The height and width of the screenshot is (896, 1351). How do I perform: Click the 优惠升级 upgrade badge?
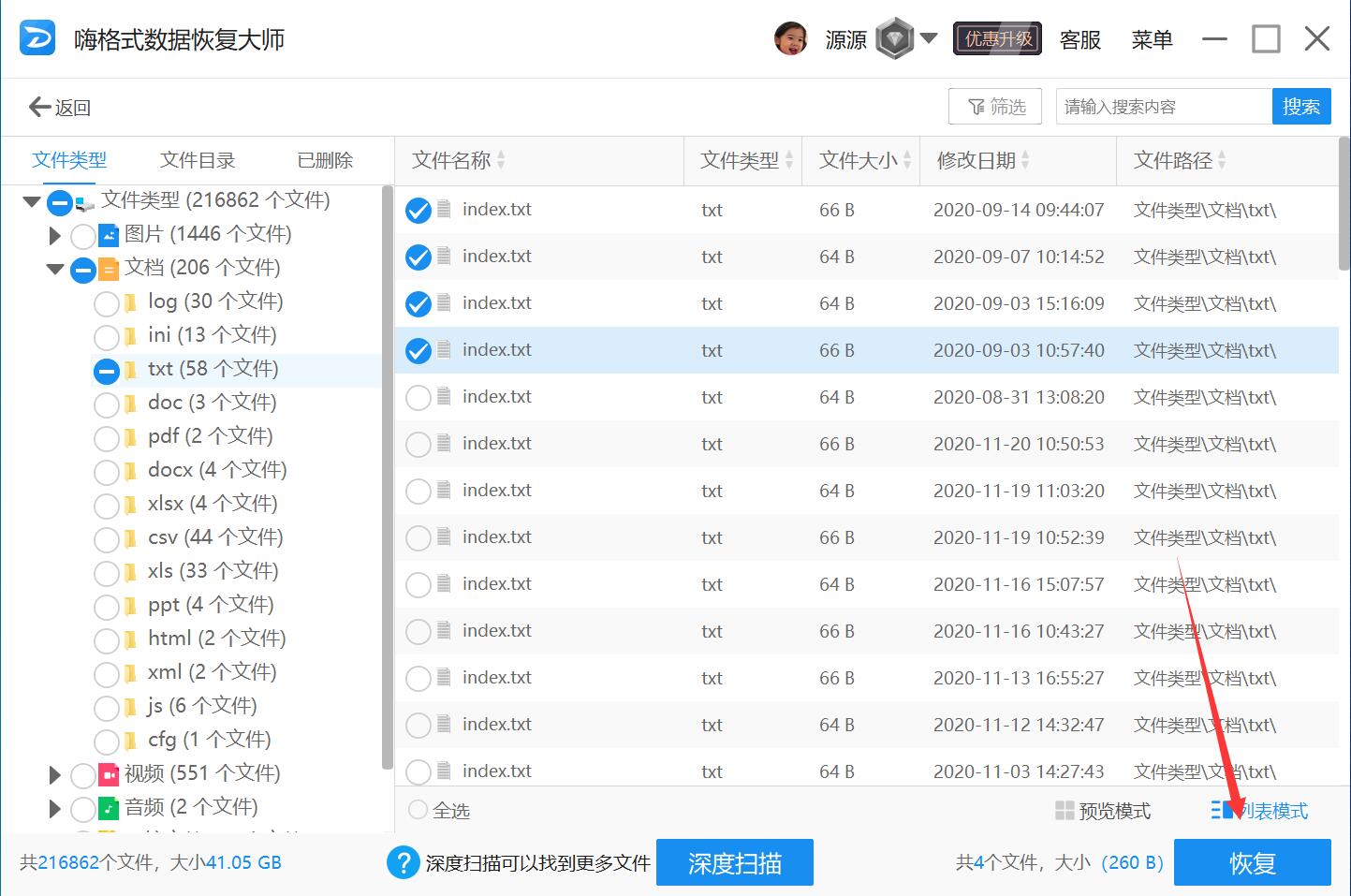click(996, 38)
